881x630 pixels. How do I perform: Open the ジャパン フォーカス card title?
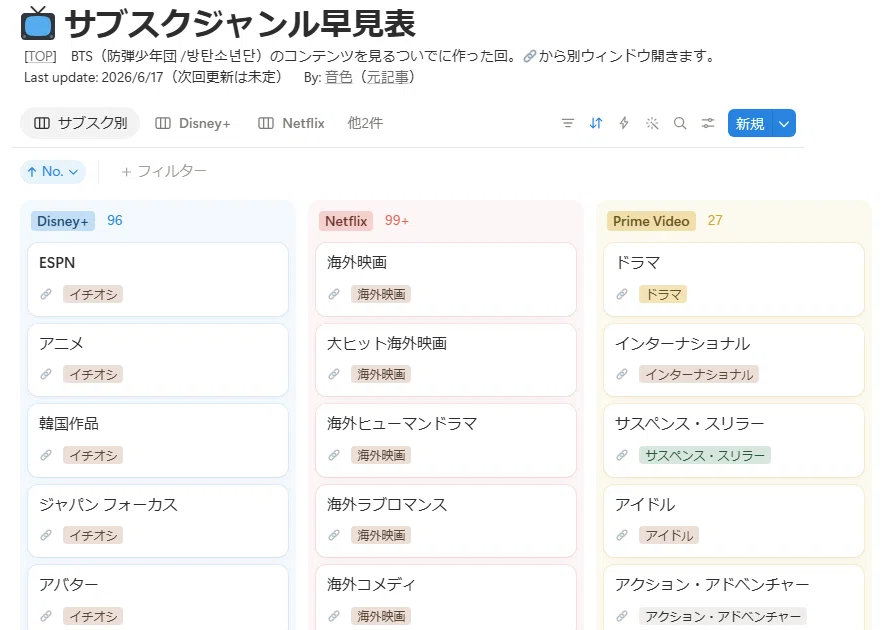coord(108,505)
